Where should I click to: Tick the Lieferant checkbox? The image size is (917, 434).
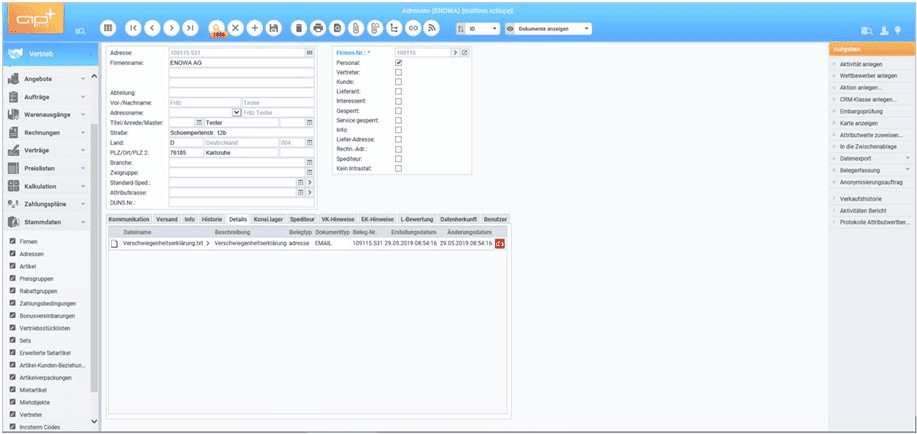(399, 92)
